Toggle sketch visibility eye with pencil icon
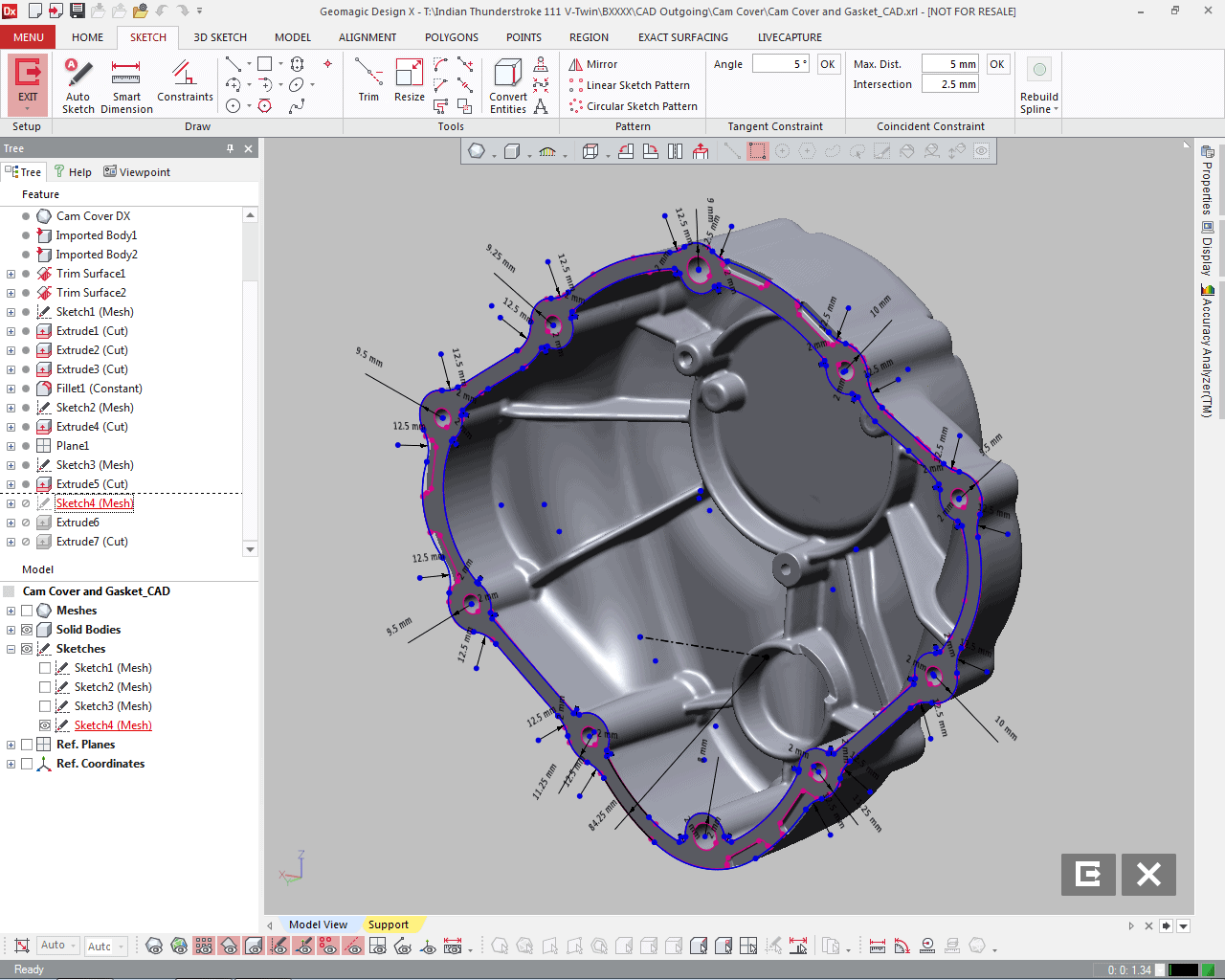1225x980 pixels. click(x=279, y=947)
